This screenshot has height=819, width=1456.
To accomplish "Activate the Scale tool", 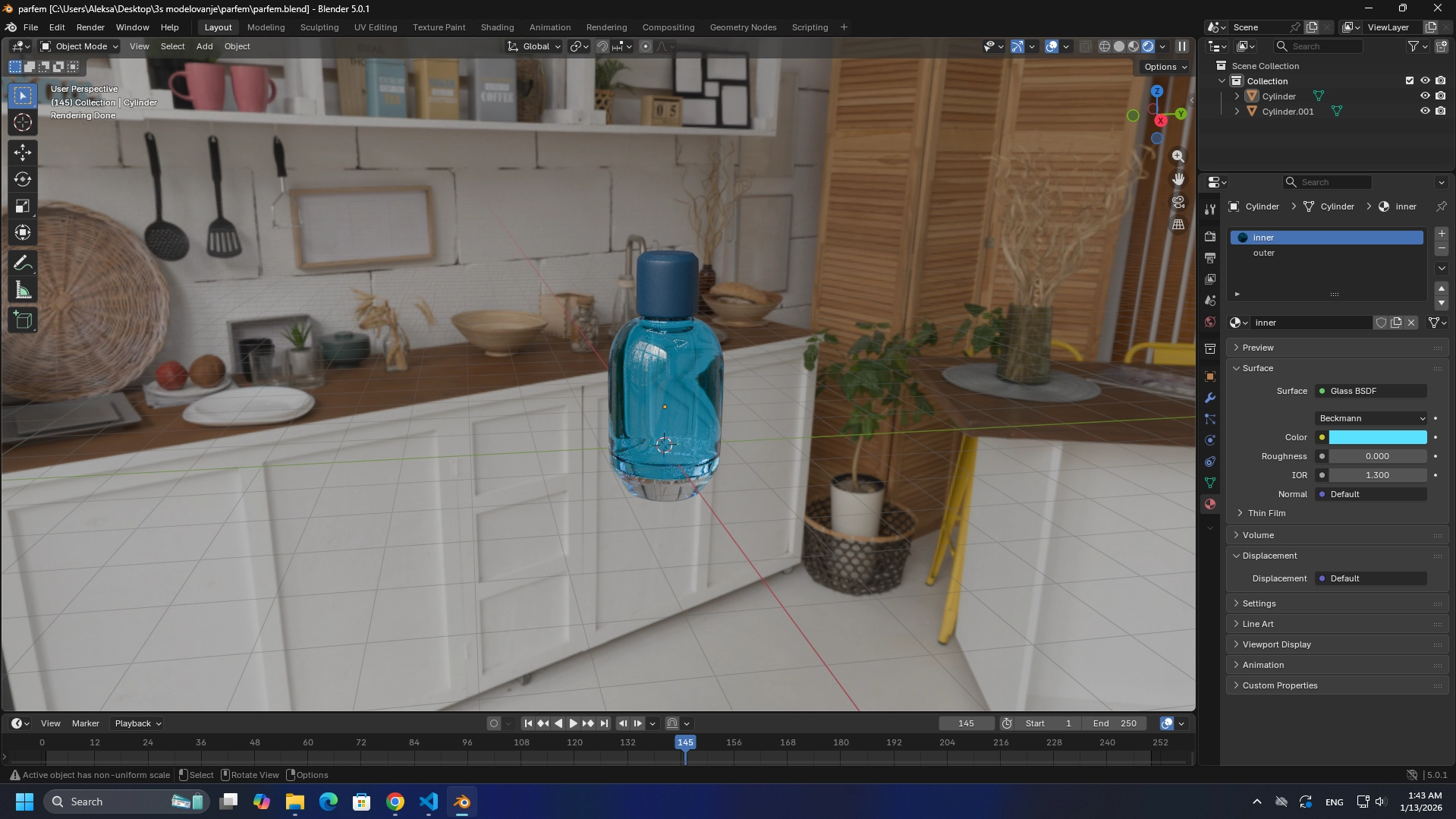I will click(x=23, y=206).
